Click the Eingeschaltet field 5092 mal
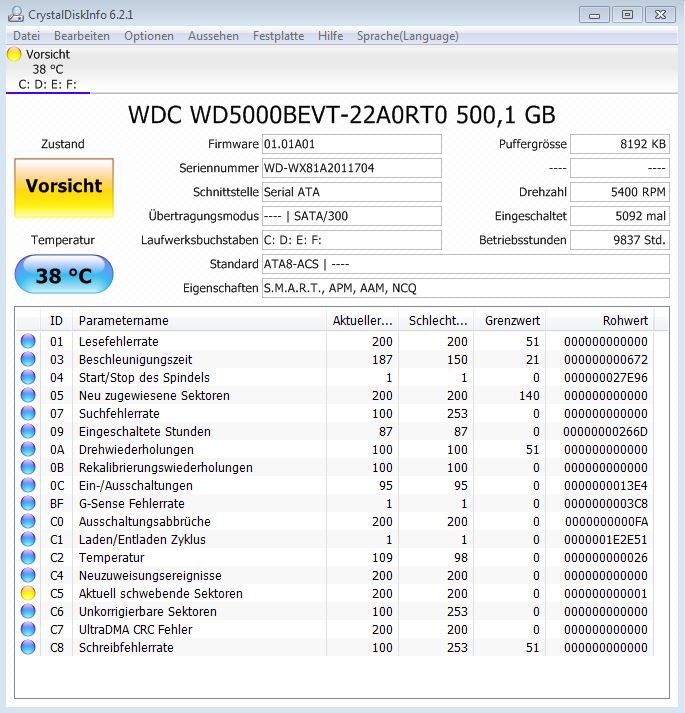685x713 pixels. click(620, 216)
